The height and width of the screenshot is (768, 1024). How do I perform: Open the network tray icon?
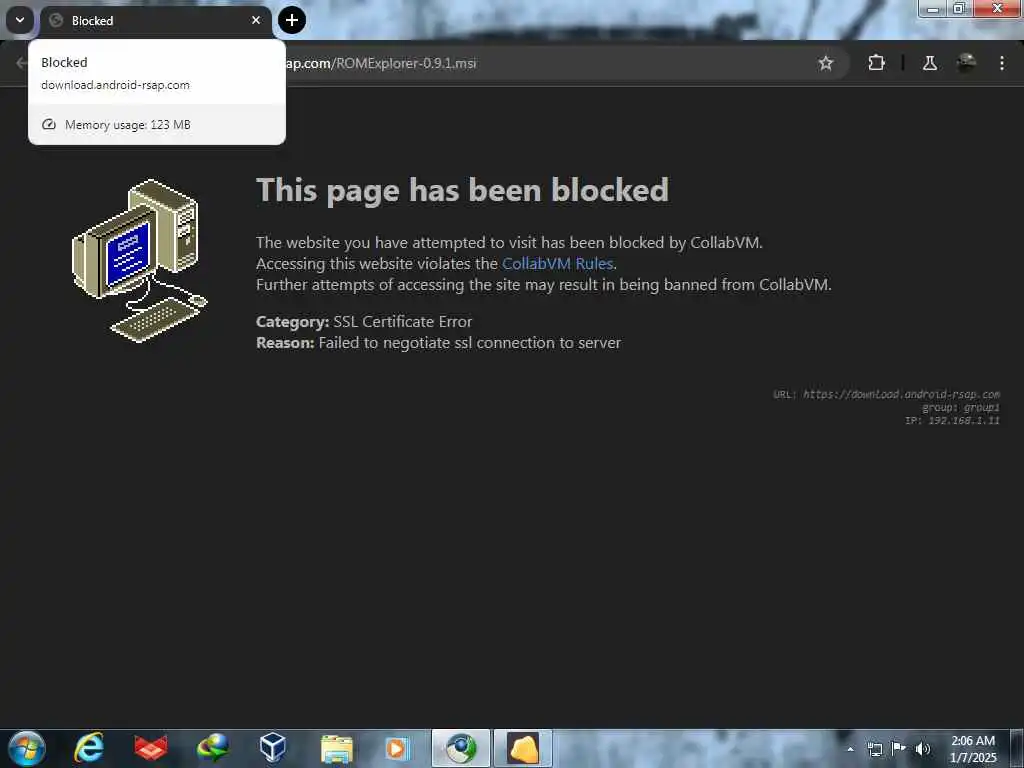click(874, 749)
